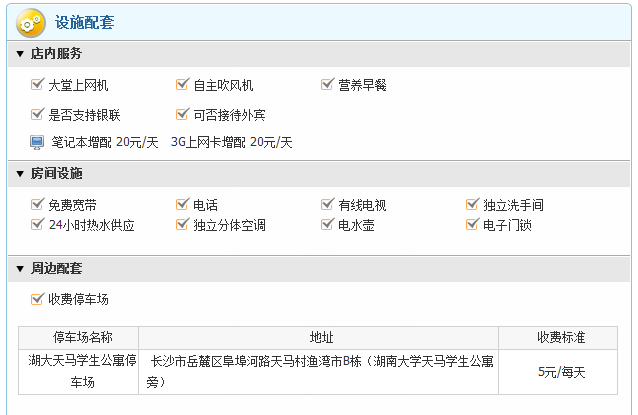
Task: Toggle the 自主吹风机 checkbox
Action: point(182,85)
